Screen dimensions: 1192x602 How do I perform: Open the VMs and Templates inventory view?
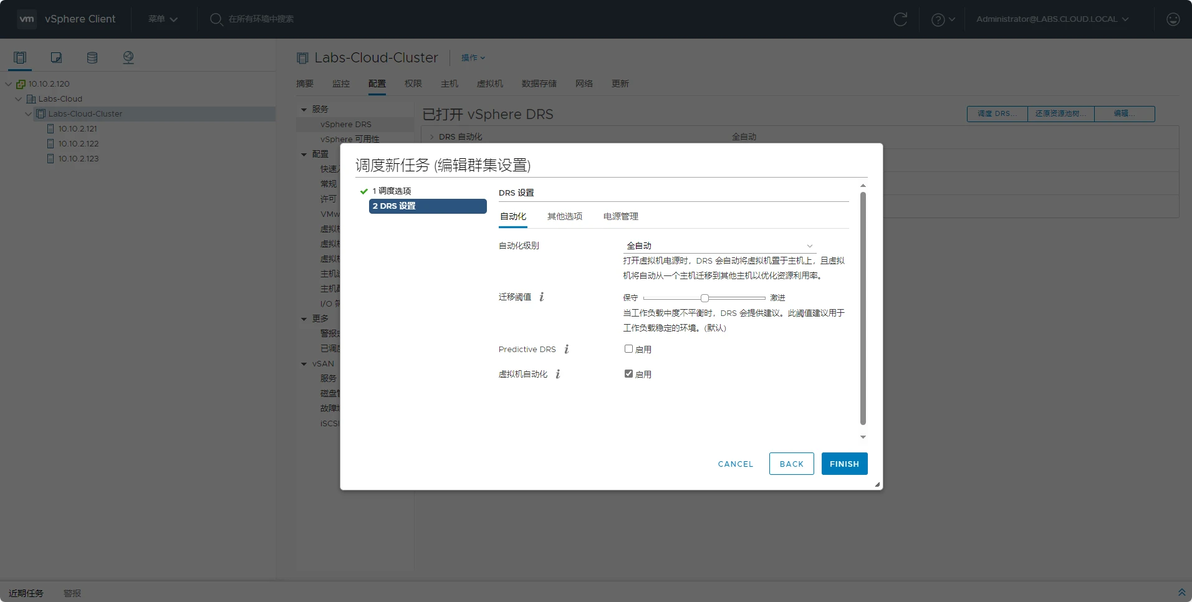tap(56, 58)
